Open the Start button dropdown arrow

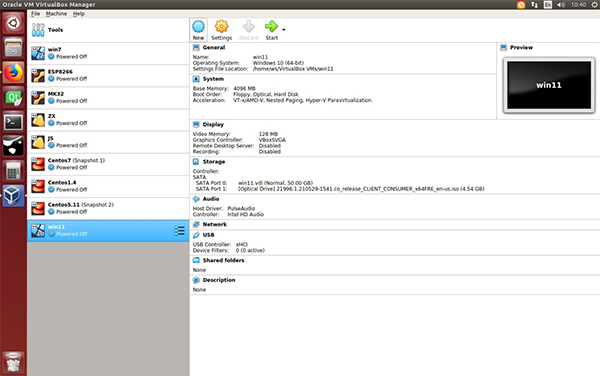pos(284,29)
